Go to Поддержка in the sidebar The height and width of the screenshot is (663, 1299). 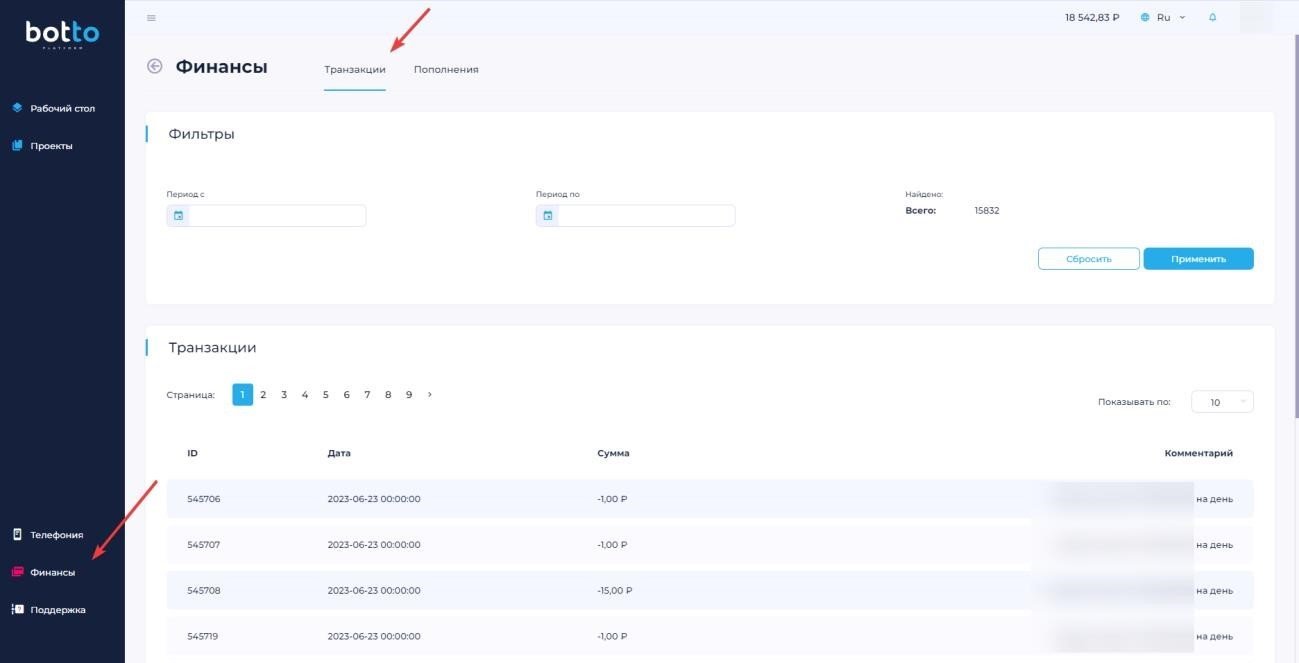pos(57,610)
